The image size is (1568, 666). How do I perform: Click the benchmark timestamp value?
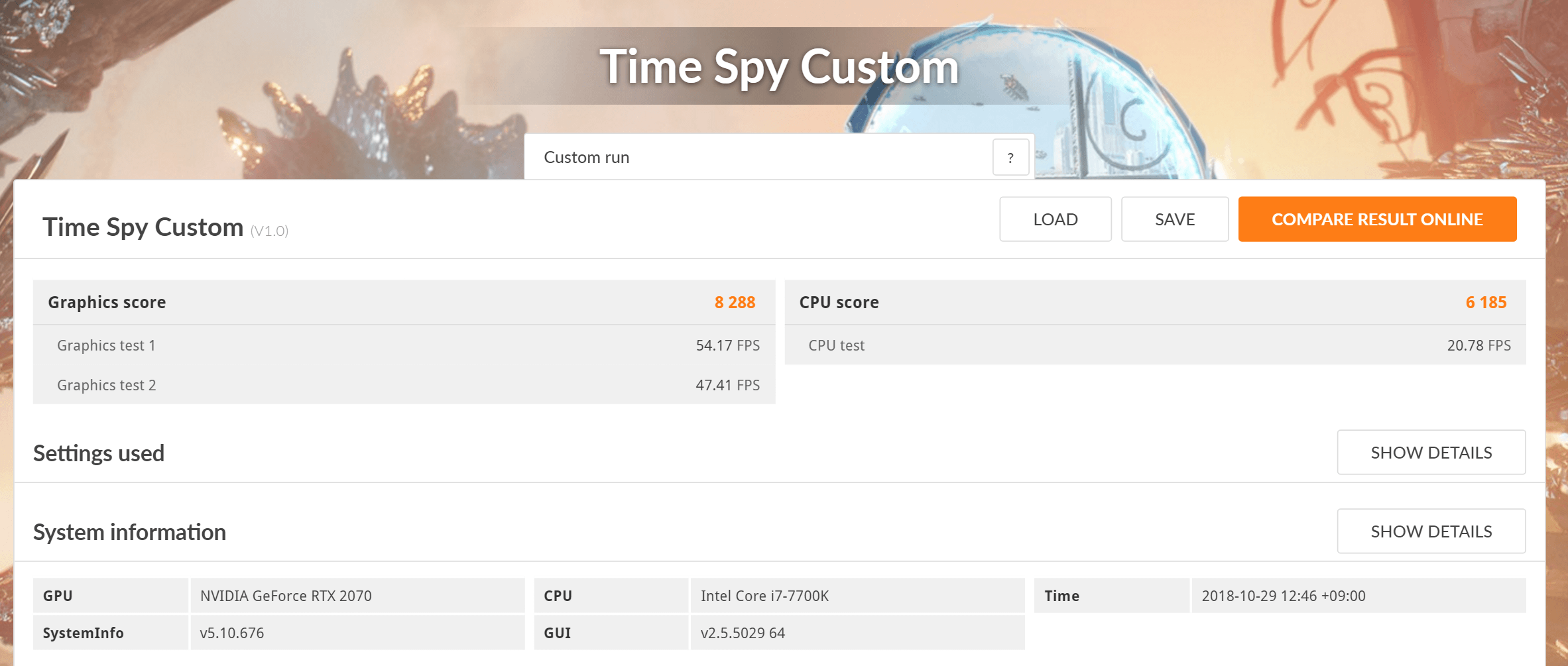point(1283,596)
